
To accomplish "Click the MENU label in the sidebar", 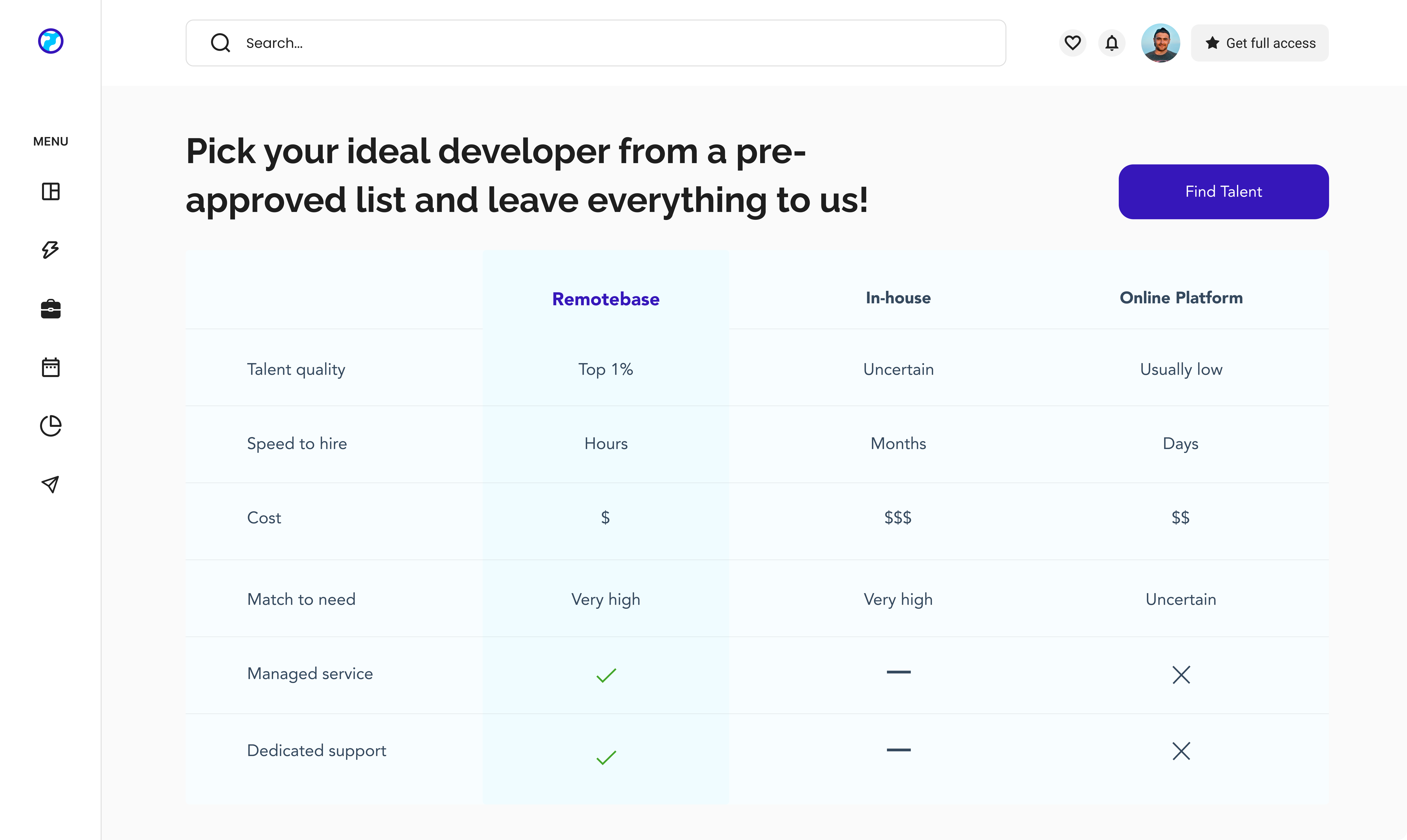I will click(50, 142).
